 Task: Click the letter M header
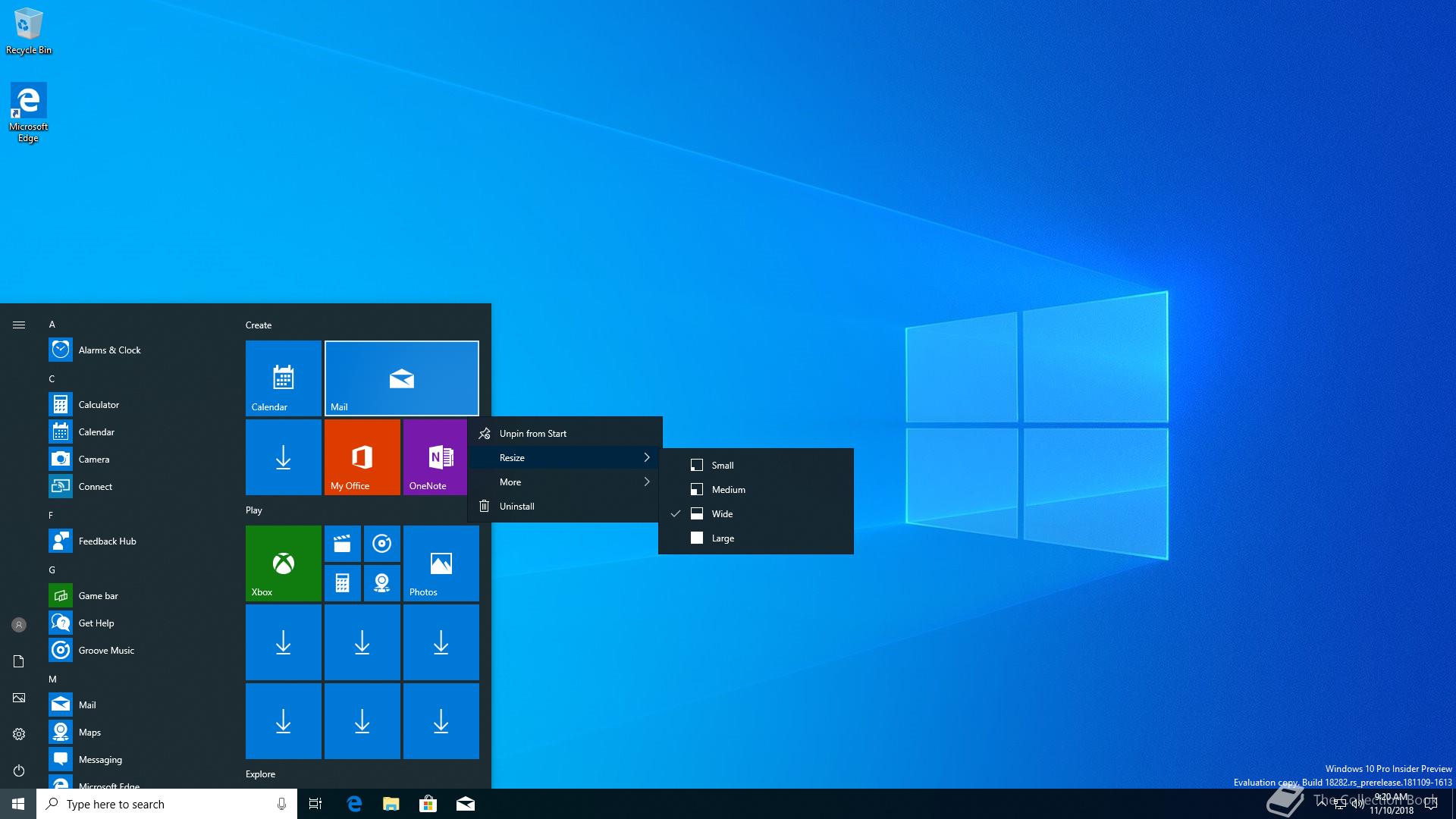(x=53, y=679)
